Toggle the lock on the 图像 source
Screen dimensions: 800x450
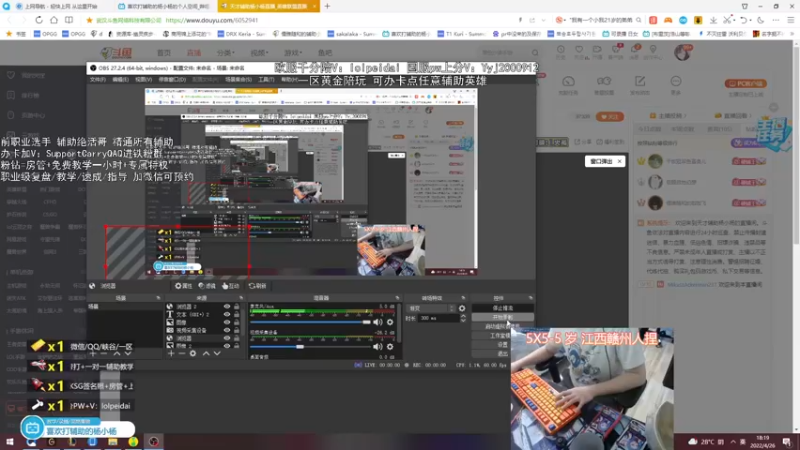[x=236, y=322]
